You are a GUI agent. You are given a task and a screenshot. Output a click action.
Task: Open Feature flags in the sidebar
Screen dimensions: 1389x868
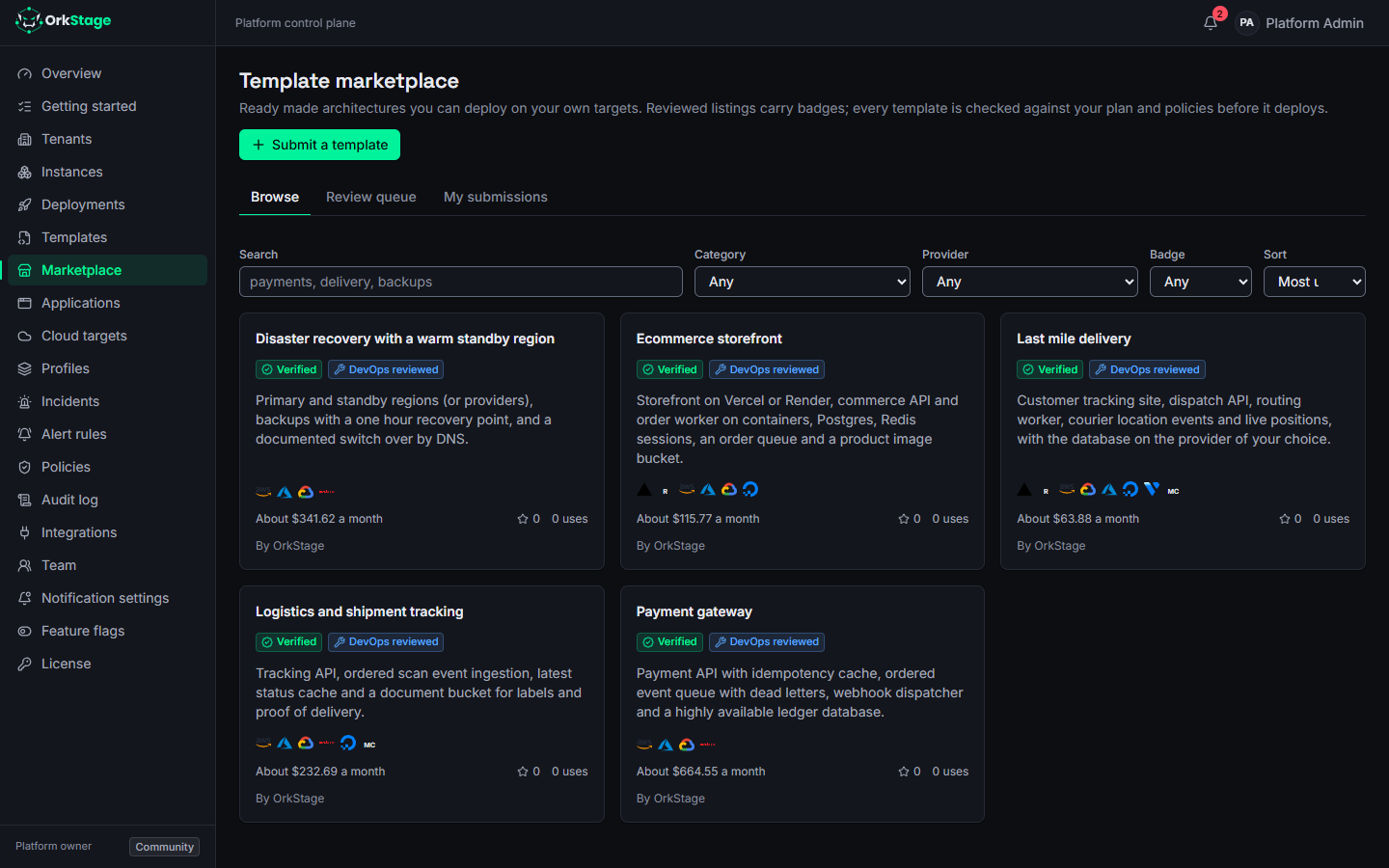point(107,631)
